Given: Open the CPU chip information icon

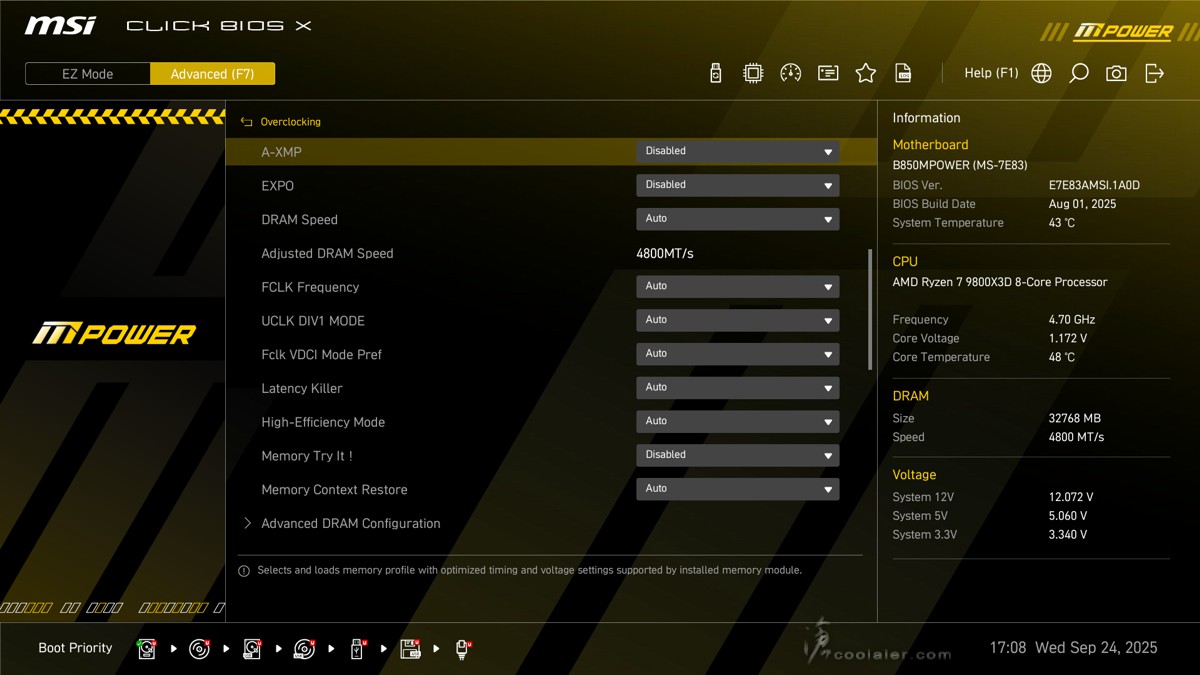Looking at the screenshot, I should point(753,73).
